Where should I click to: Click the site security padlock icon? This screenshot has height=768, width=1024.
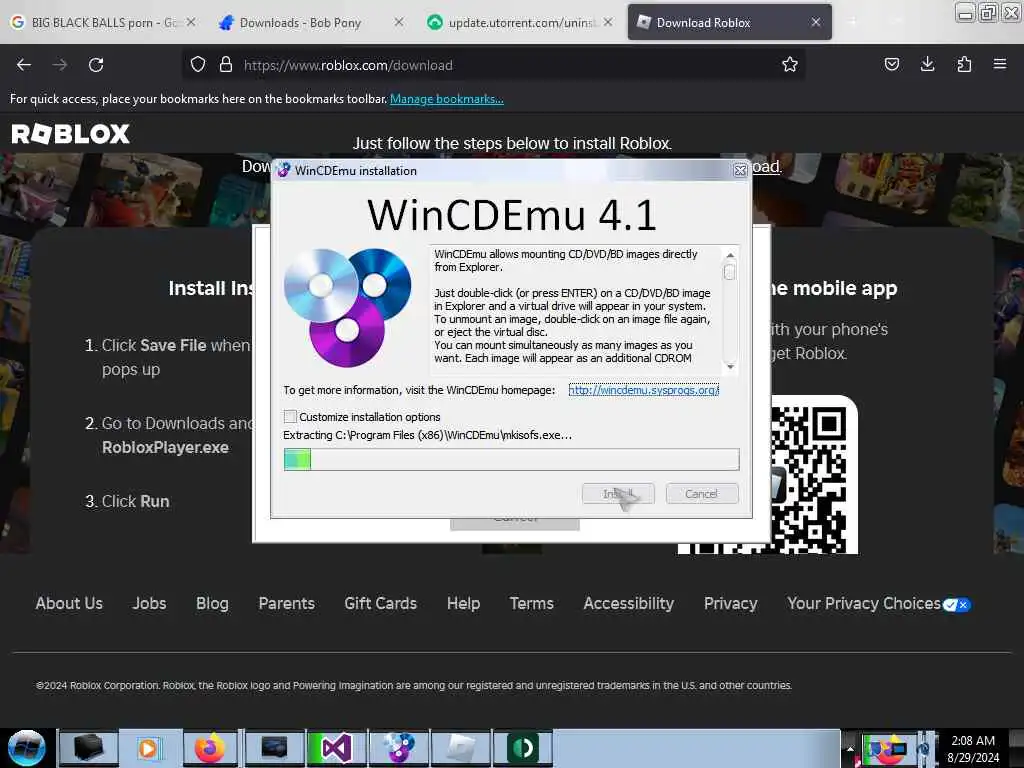pyautogui.click(x=226, y=65)
